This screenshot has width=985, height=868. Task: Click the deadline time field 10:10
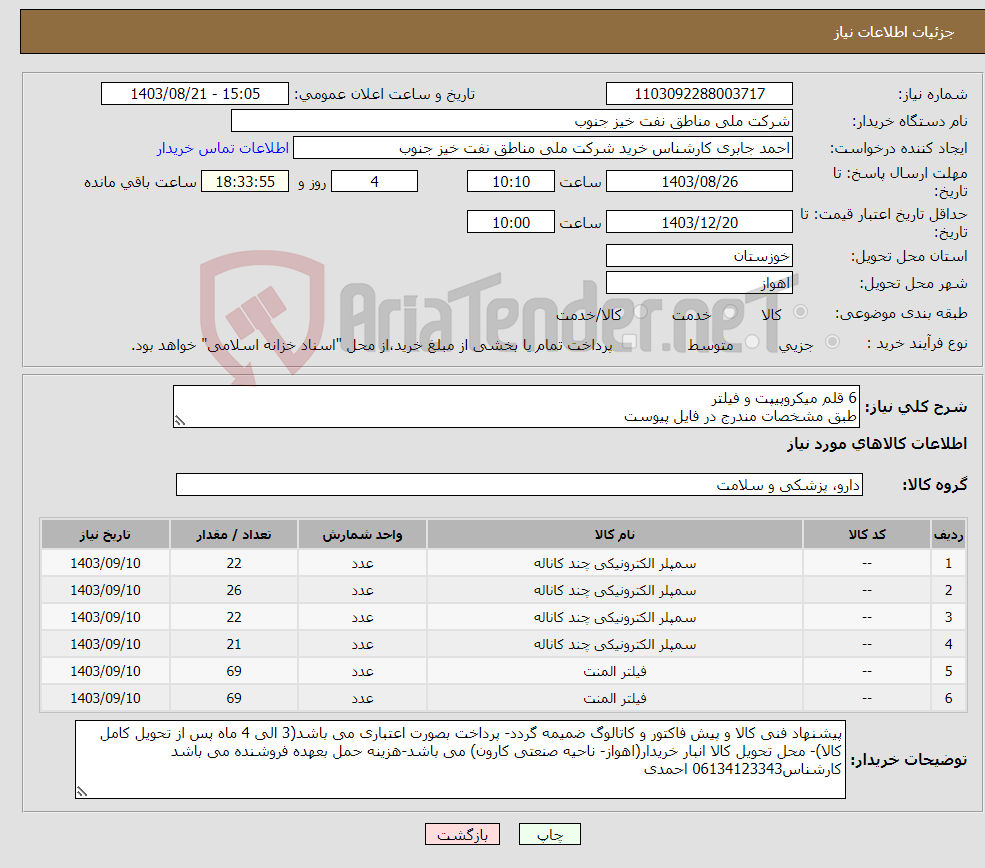511,182
